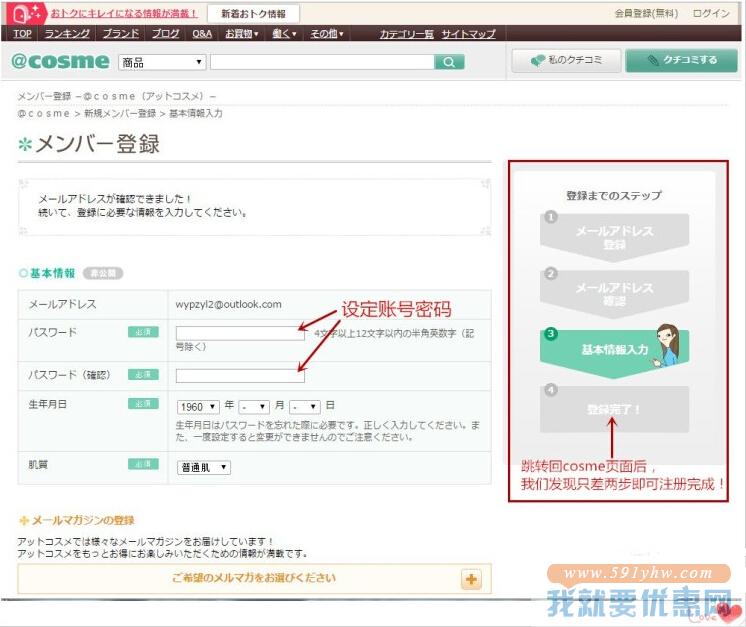Focus the パスワード input field
Viewport: 746px width, 627px height.
[240, 333]
